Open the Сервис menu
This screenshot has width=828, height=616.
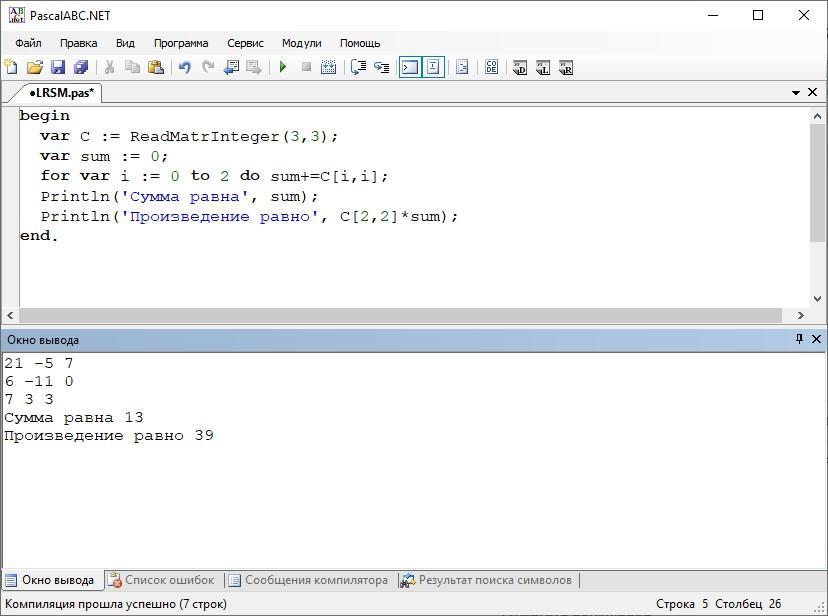[x=245, y=43]
